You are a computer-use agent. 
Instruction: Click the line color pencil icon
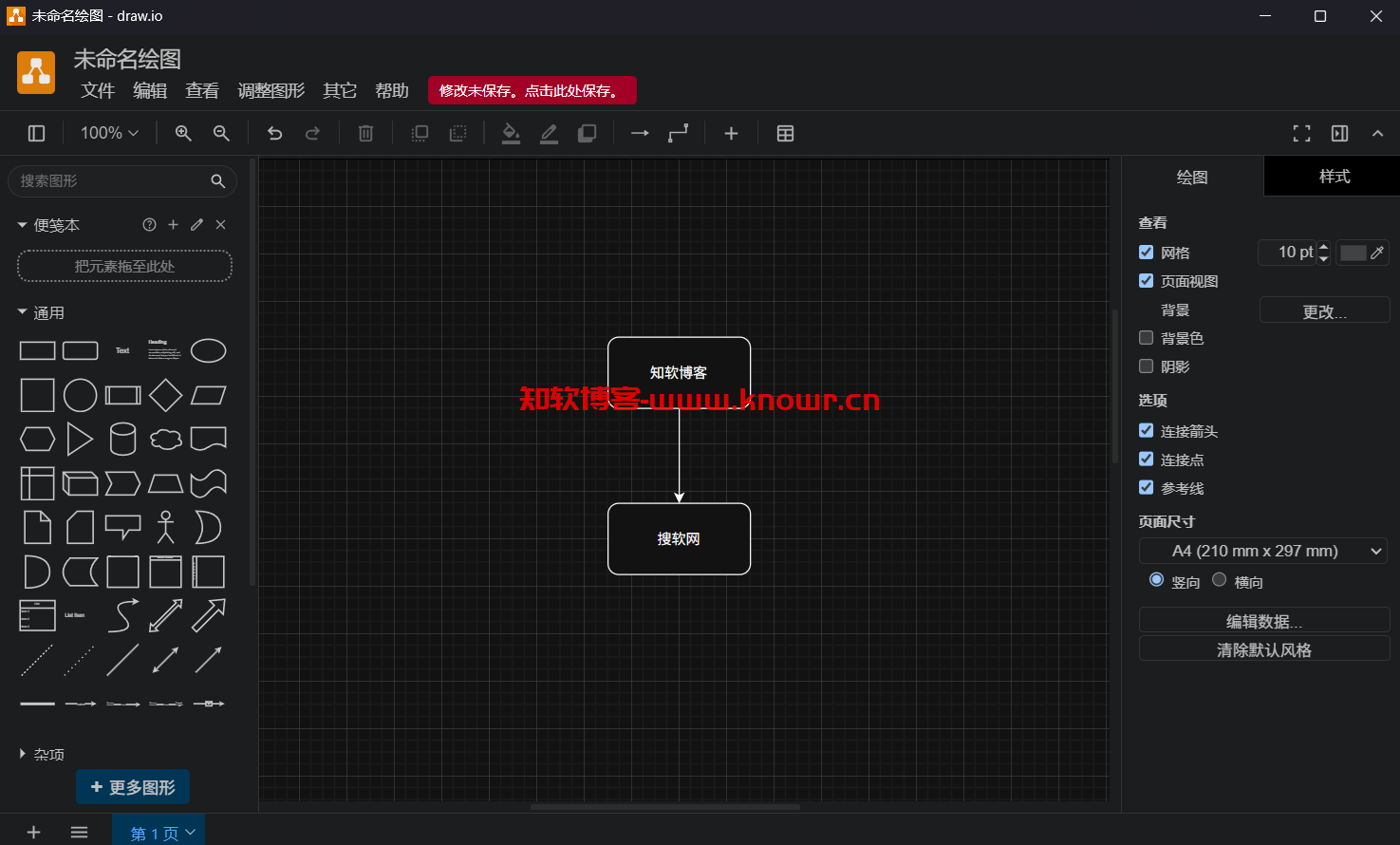coord(549,134)
